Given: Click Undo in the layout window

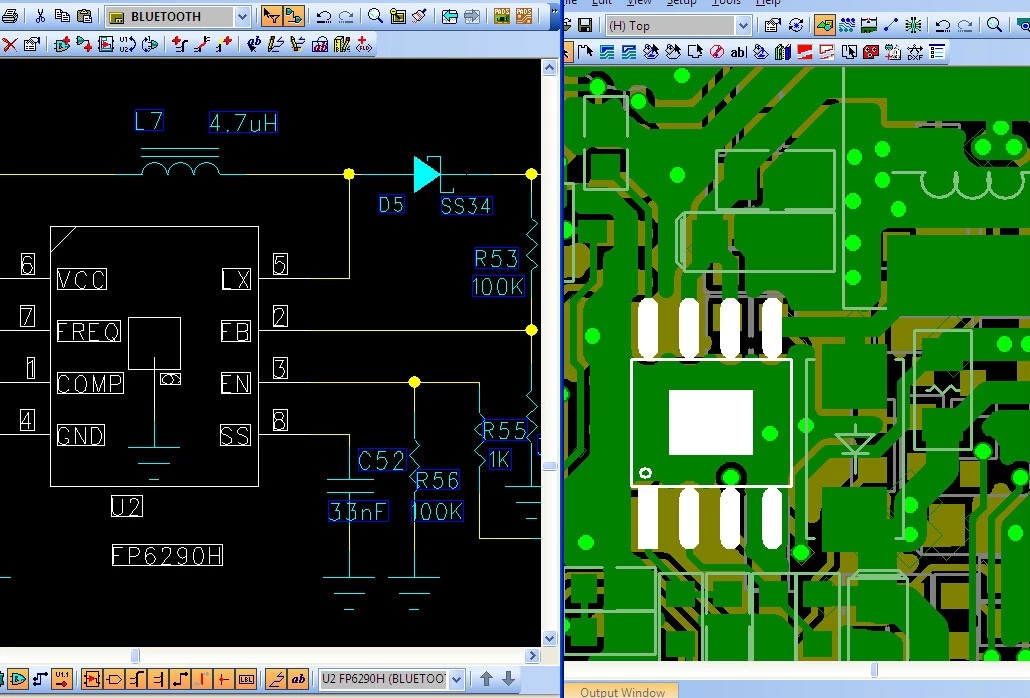Looking at the screenshot, I should click(x=943, y=26).
